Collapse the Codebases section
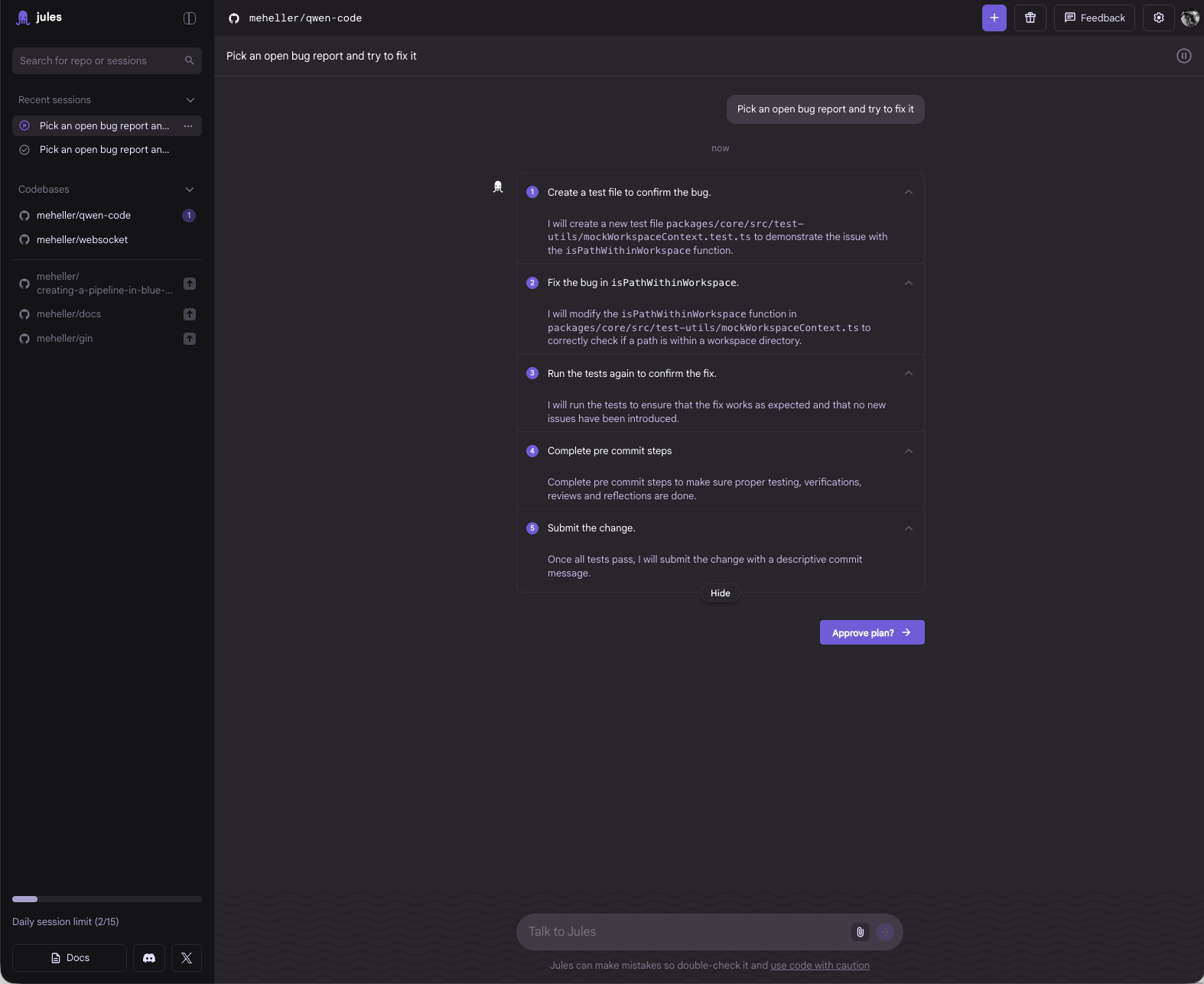Screen dimensions: 1204x984 (190, 190)
